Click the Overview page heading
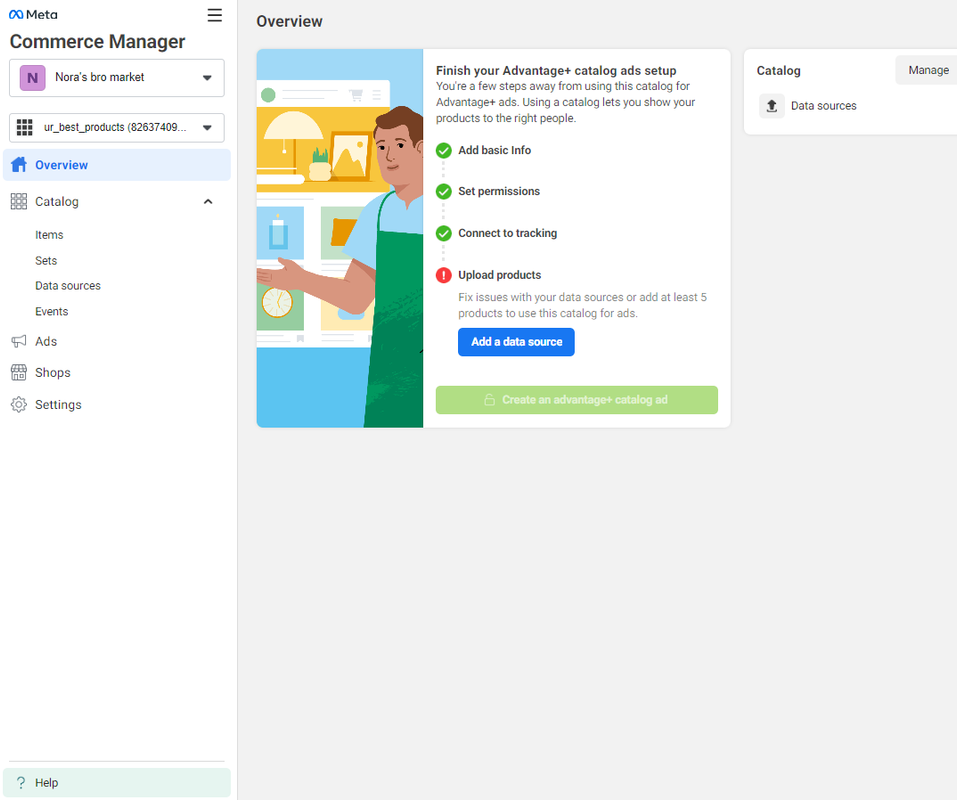Viewport: 957px width, 800px height. click(289, 21)
